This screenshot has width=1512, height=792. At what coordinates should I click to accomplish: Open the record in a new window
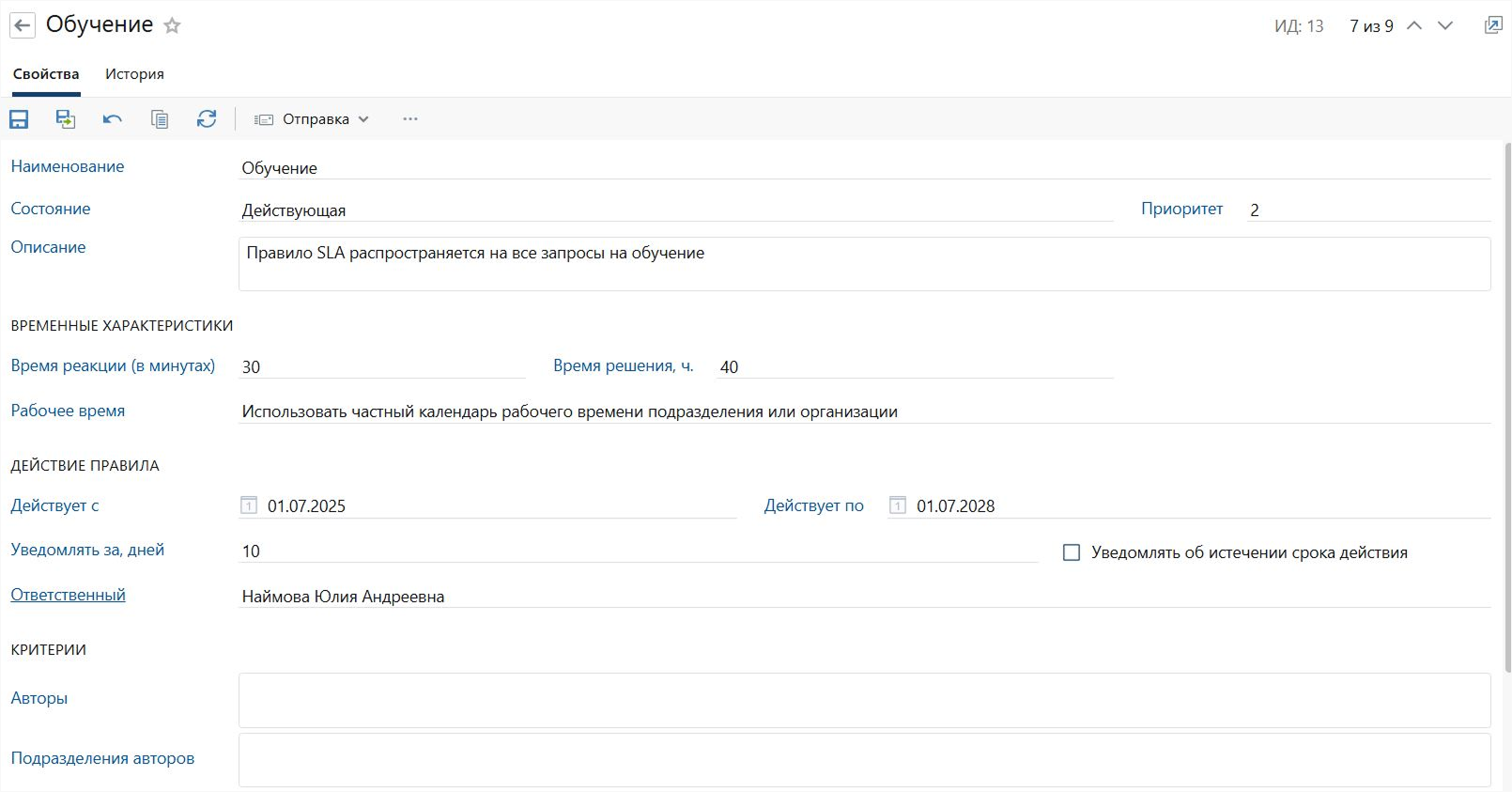point(1492,25)
